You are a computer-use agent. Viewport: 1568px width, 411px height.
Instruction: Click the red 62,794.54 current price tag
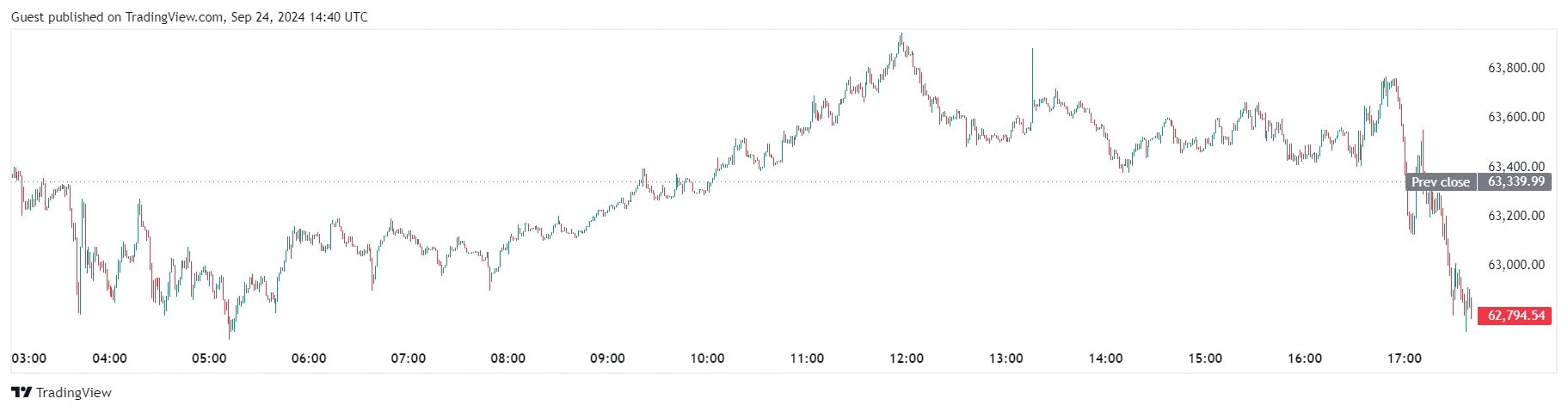tap(1516, 316)
